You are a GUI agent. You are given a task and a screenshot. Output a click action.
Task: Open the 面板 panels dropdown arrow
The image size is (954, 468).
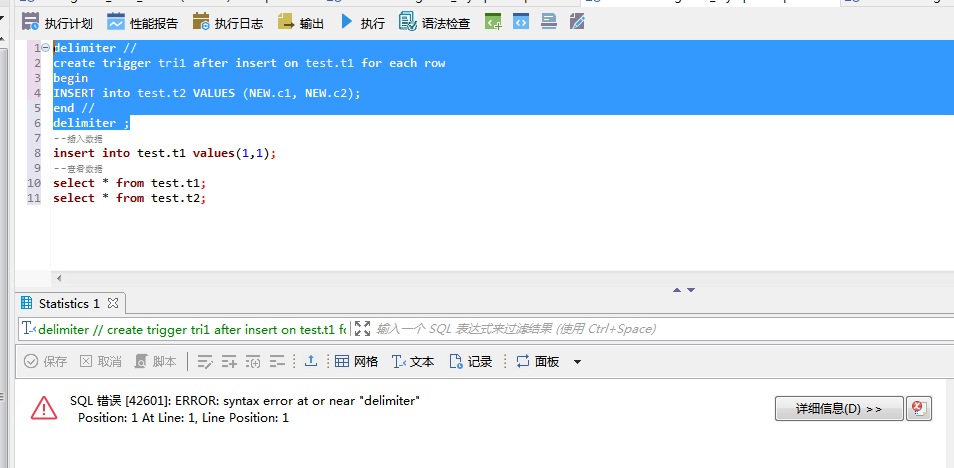pos(577,362)
